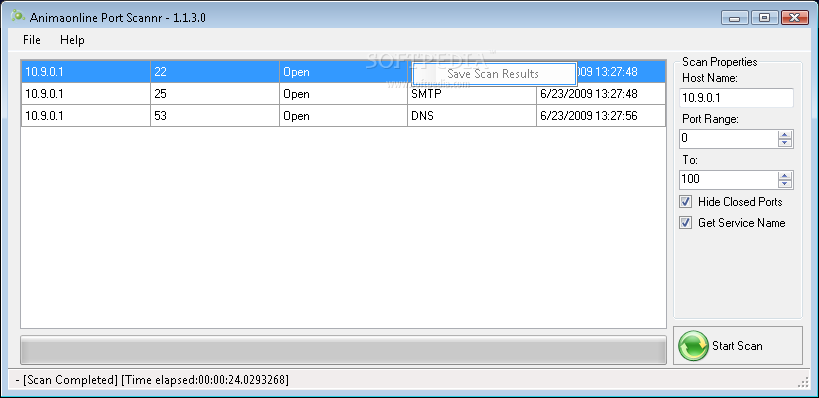Click the scan progress bar
This screenshot has width=819, height=398.
pos(343,349)
